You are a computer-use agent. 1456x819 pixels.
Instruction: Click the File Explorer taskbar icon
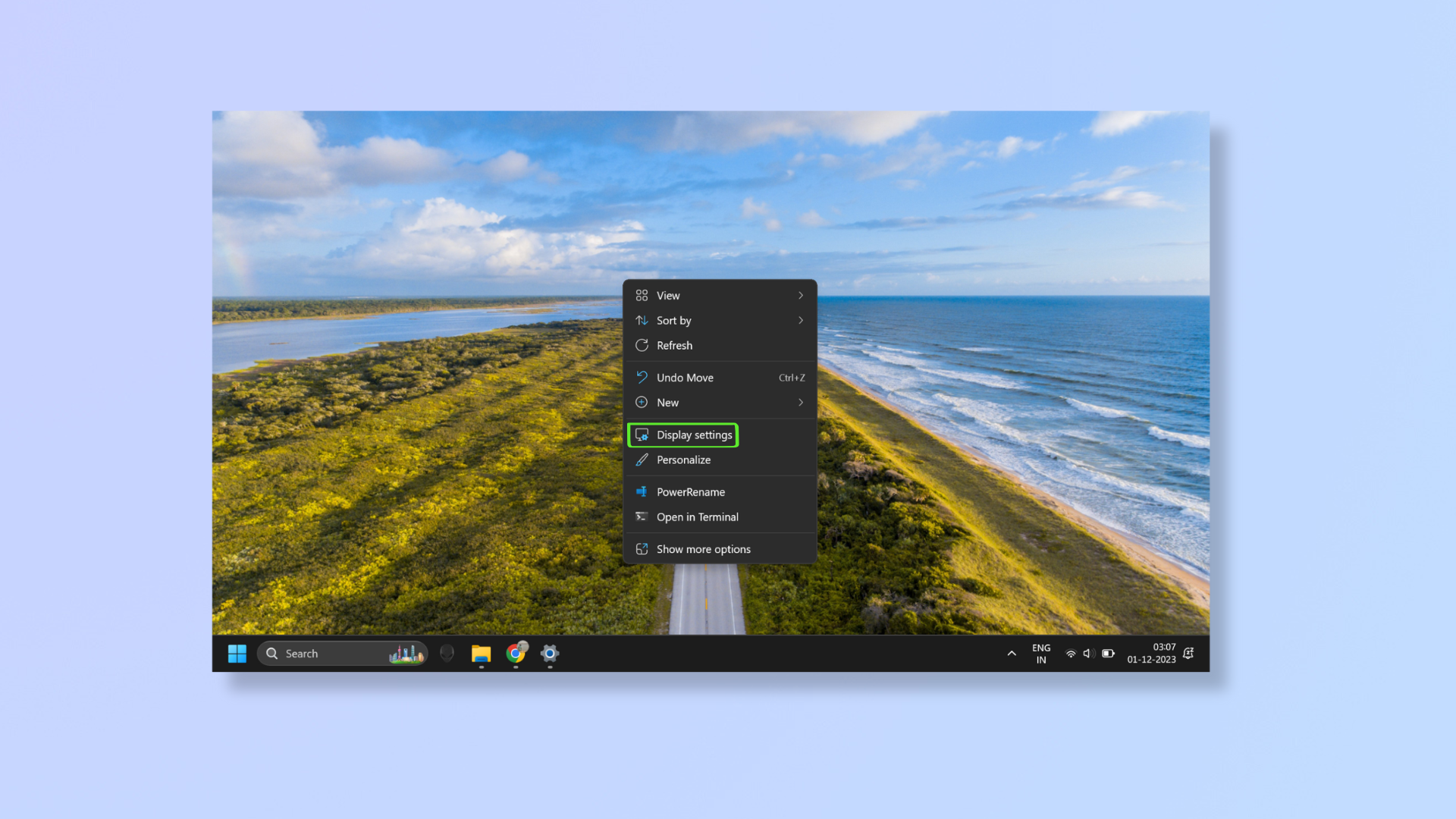pos(481,653)
